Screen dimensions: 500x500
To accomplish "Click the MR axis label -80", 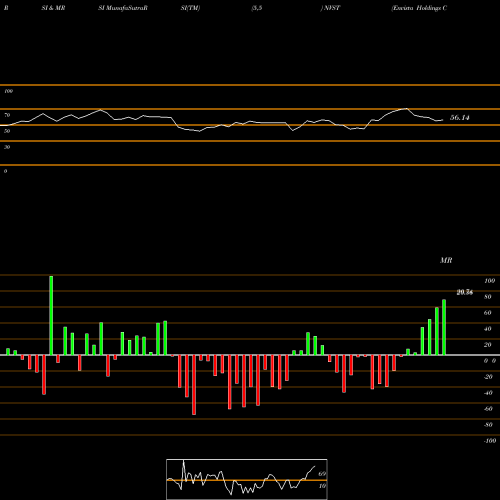I will click(x=488, y=425).
